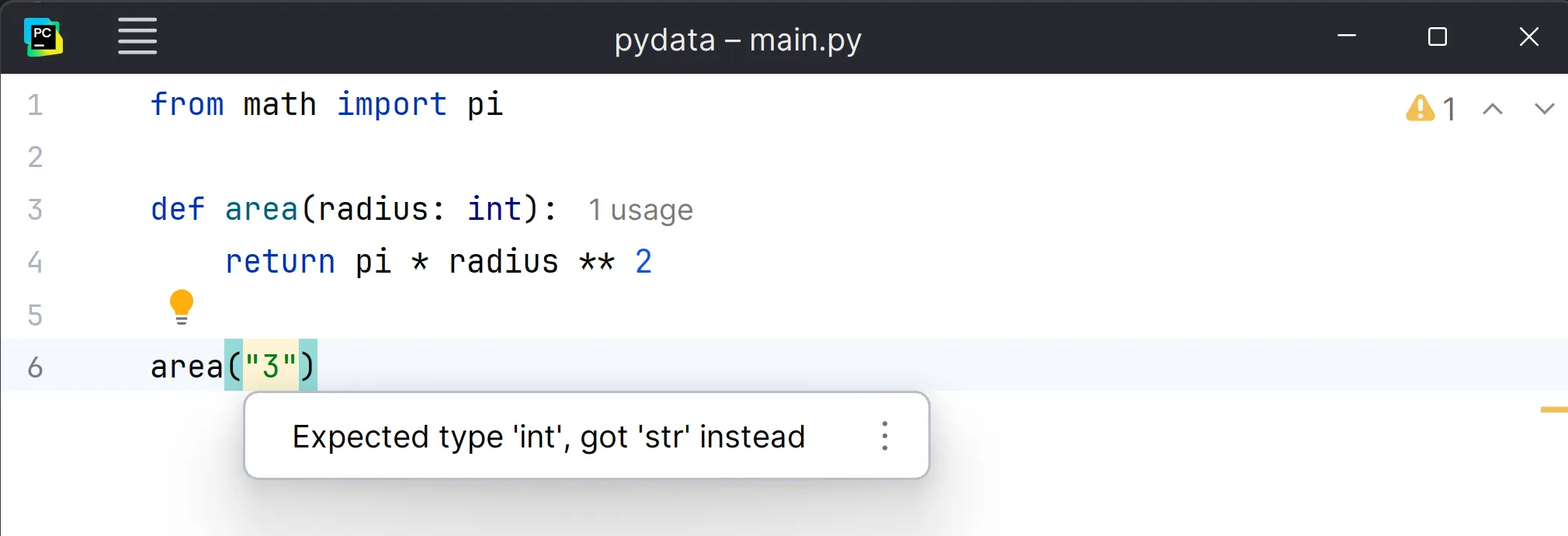Click the warning stripe mark on scrollbar

[x=1553, y=409]
